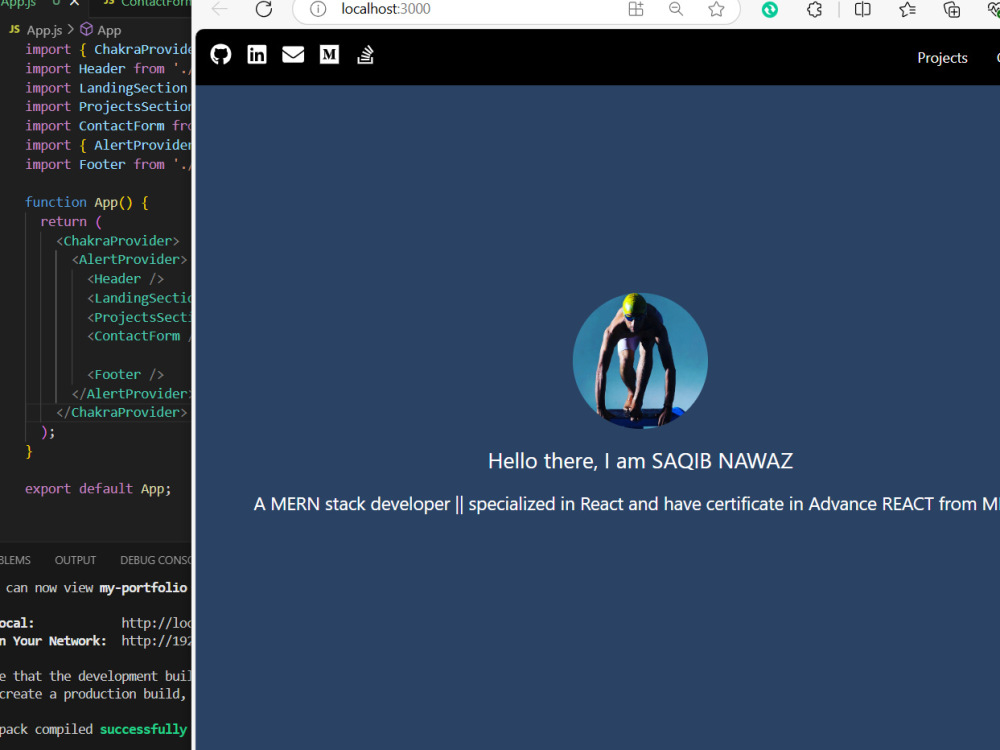Click the 'return (' code line
The image size is (1000, 750).
[71, 222]
